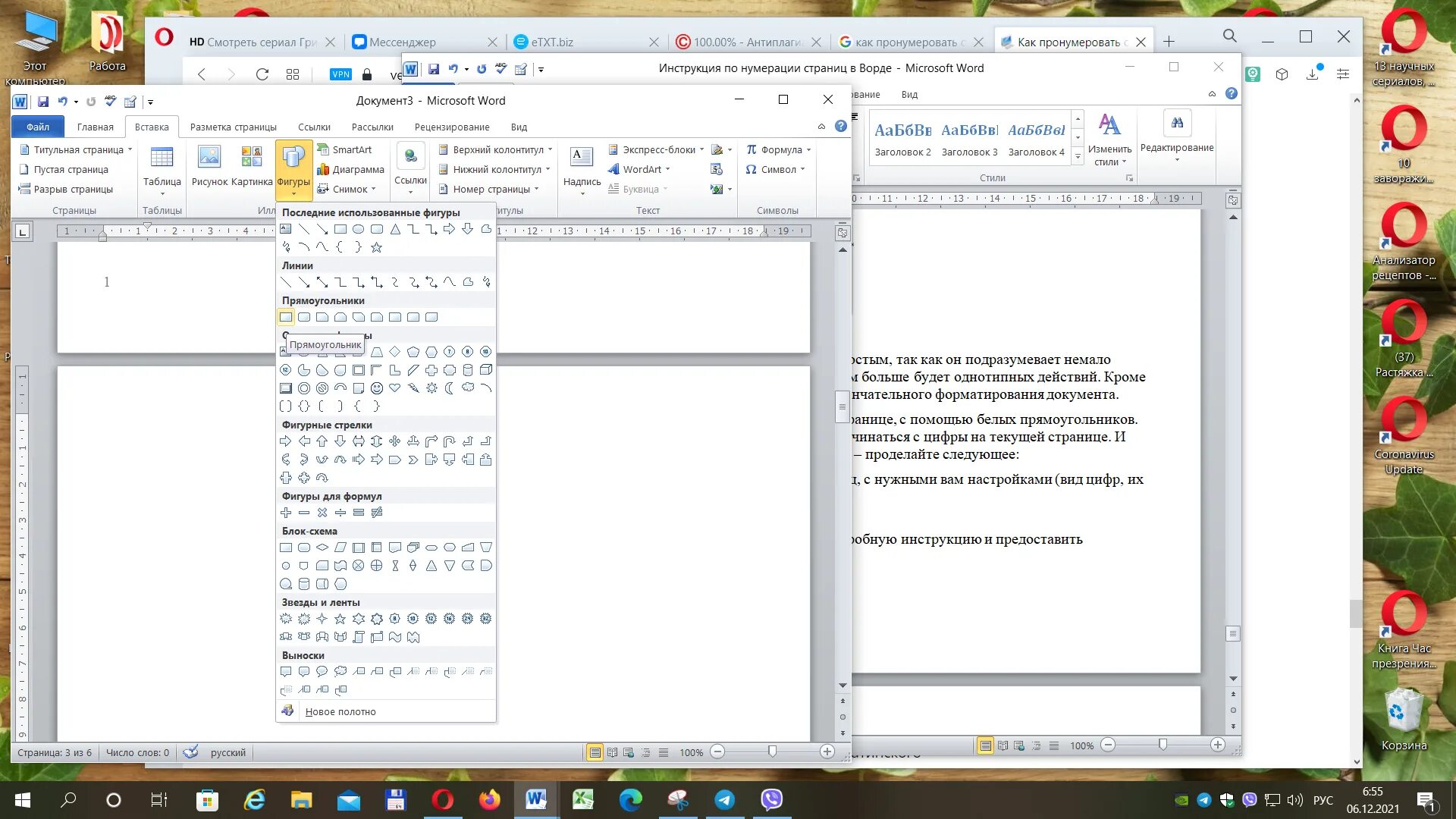The image size is (1456, 819).
Task: Click Новое полотно at menu bottom
Action: pos(340,711)
